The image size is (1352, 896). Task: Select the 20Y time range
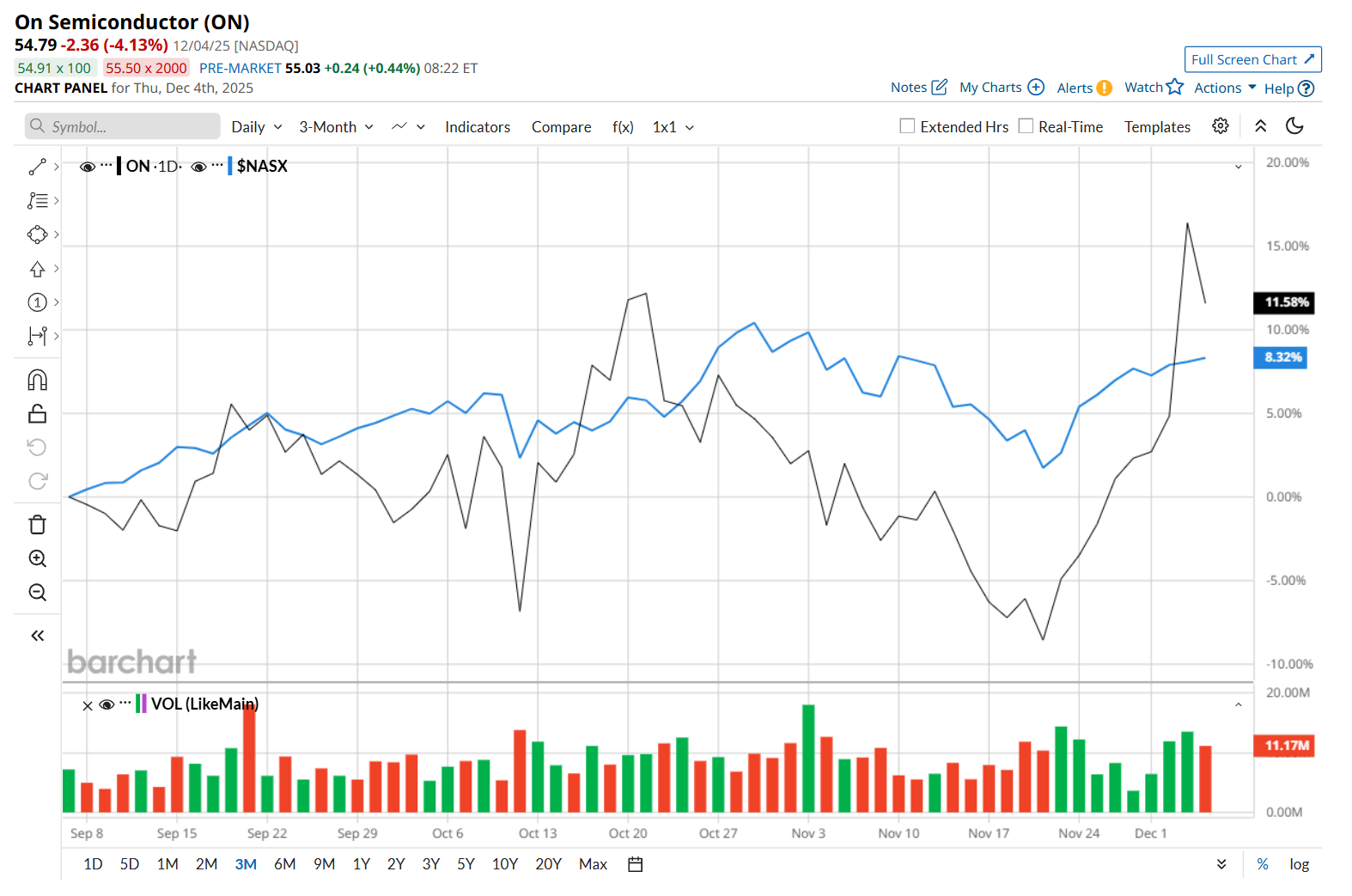click(548, 864)
